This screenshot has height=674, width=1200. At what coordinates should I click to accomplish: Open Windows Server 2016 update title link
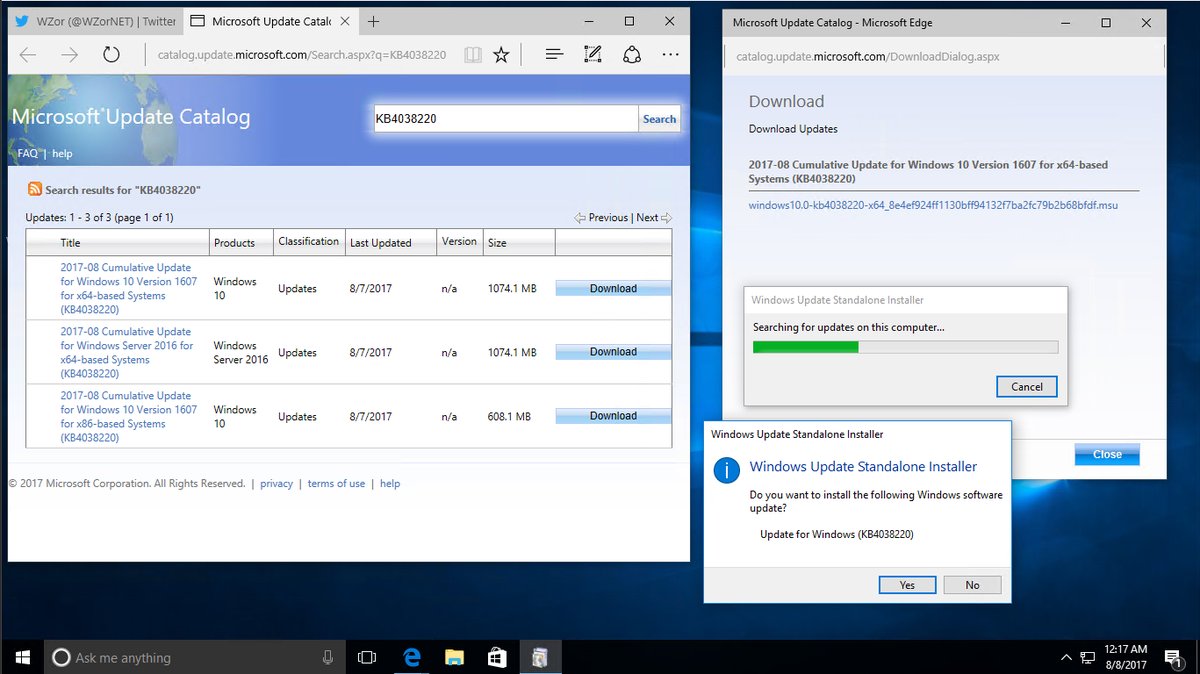tap(127, 352)
